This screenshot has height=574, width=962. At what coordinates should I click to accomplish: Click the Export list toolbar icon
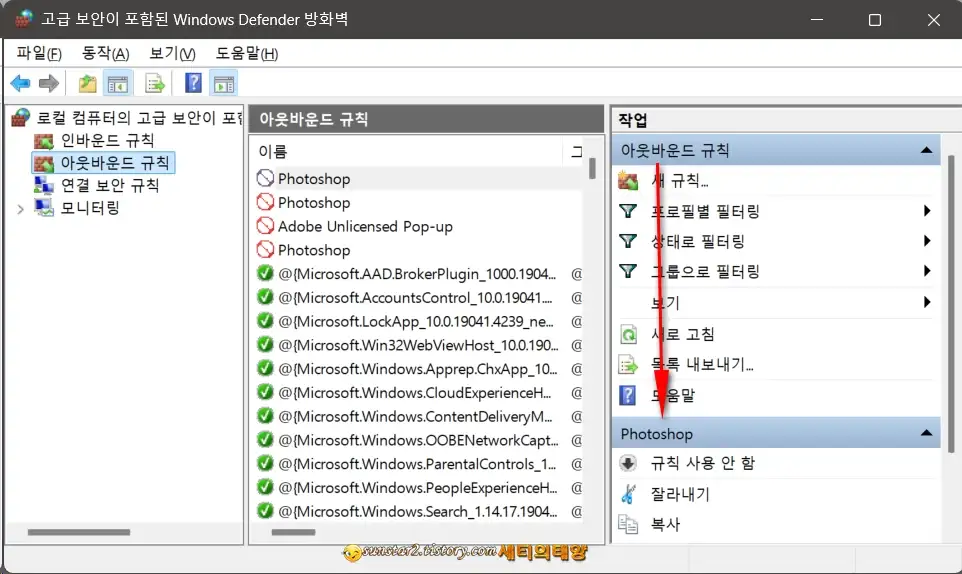tap(155, 83)
